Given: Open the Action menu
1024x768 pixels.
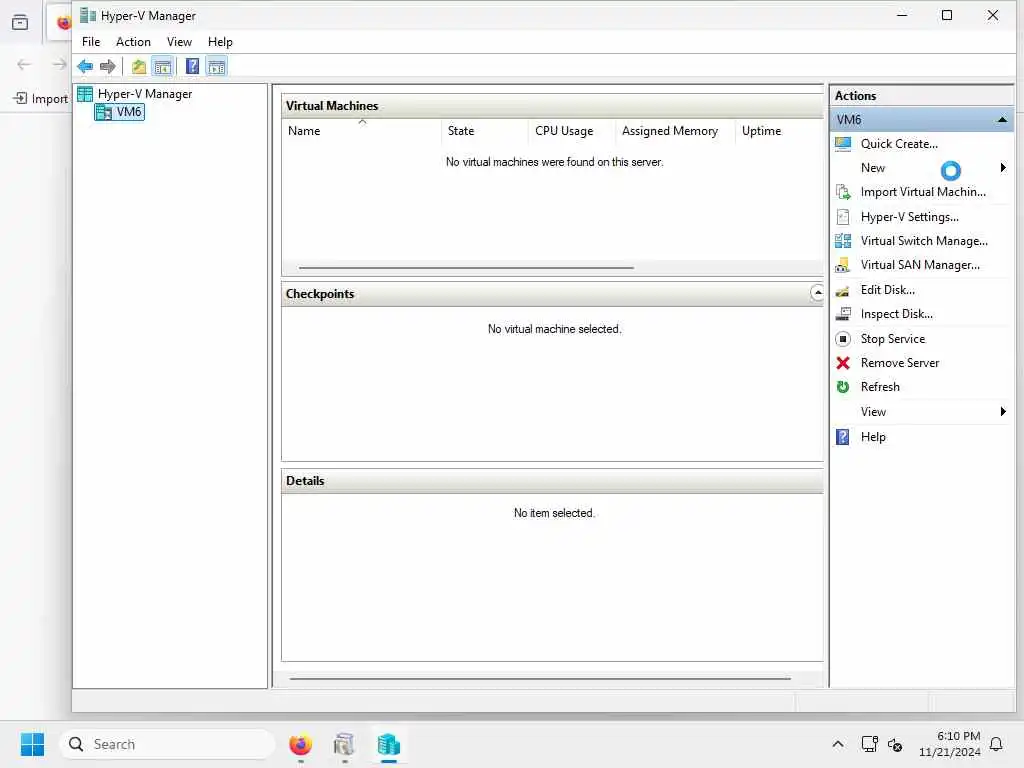Looking at the screenshot, I should 133,42.
